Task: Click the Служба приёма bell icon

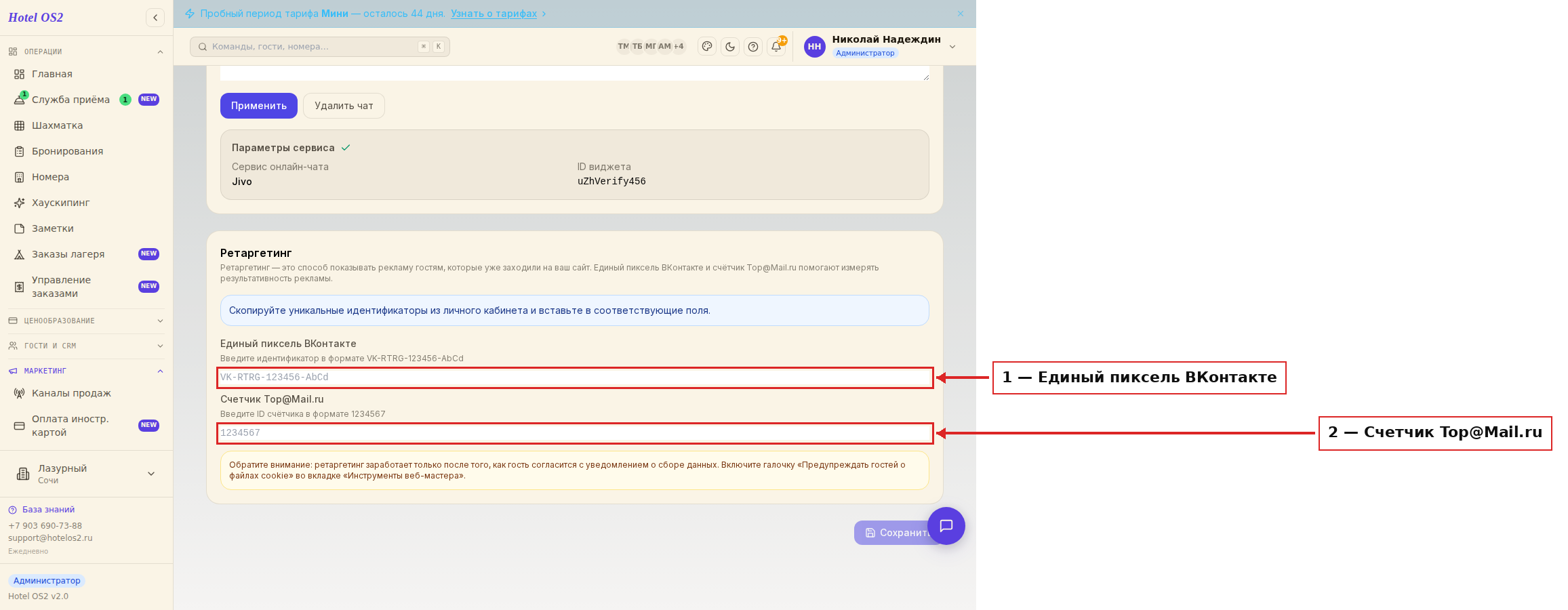Action: click(20, 100)
